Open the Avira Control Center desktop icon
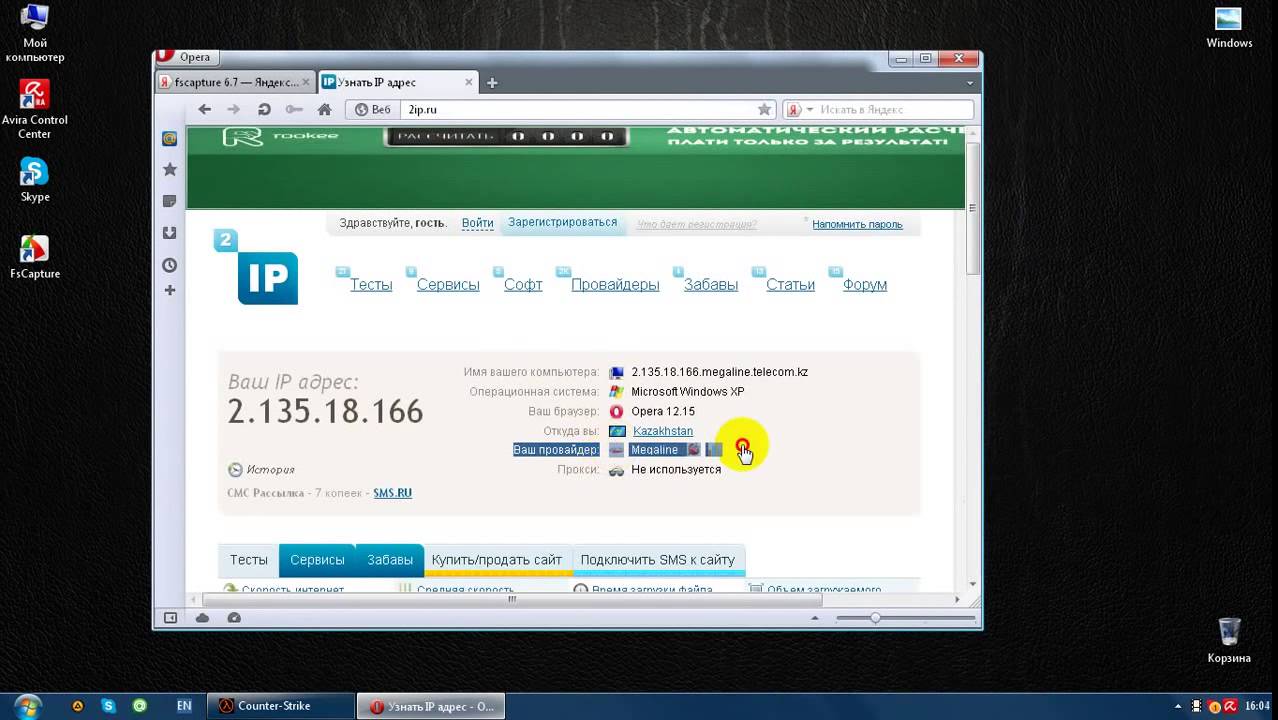The height and width of the screenshot is (720, 1278). (x=35, y=110)
